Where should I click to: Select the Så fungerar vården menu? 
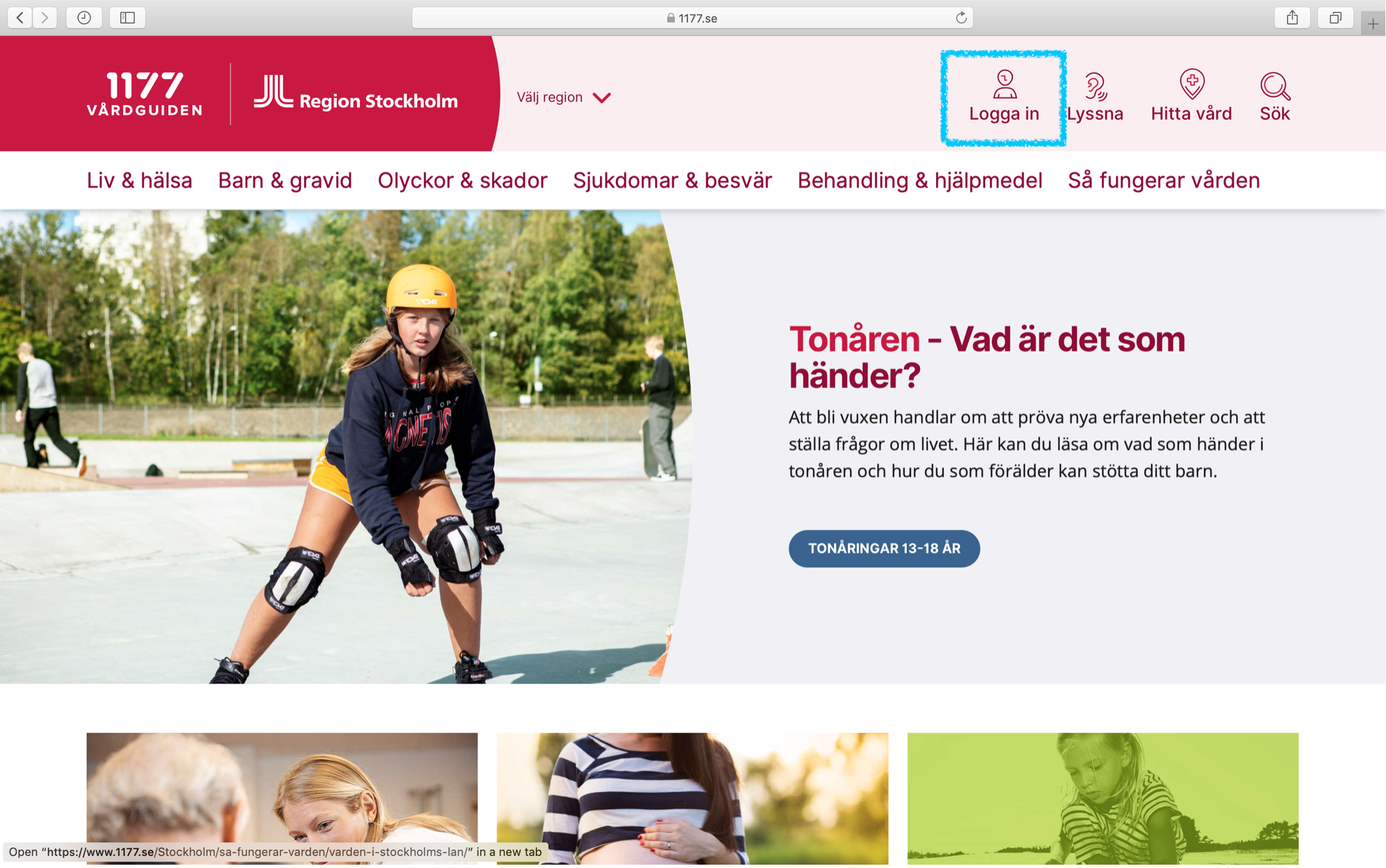[1164, 180]
